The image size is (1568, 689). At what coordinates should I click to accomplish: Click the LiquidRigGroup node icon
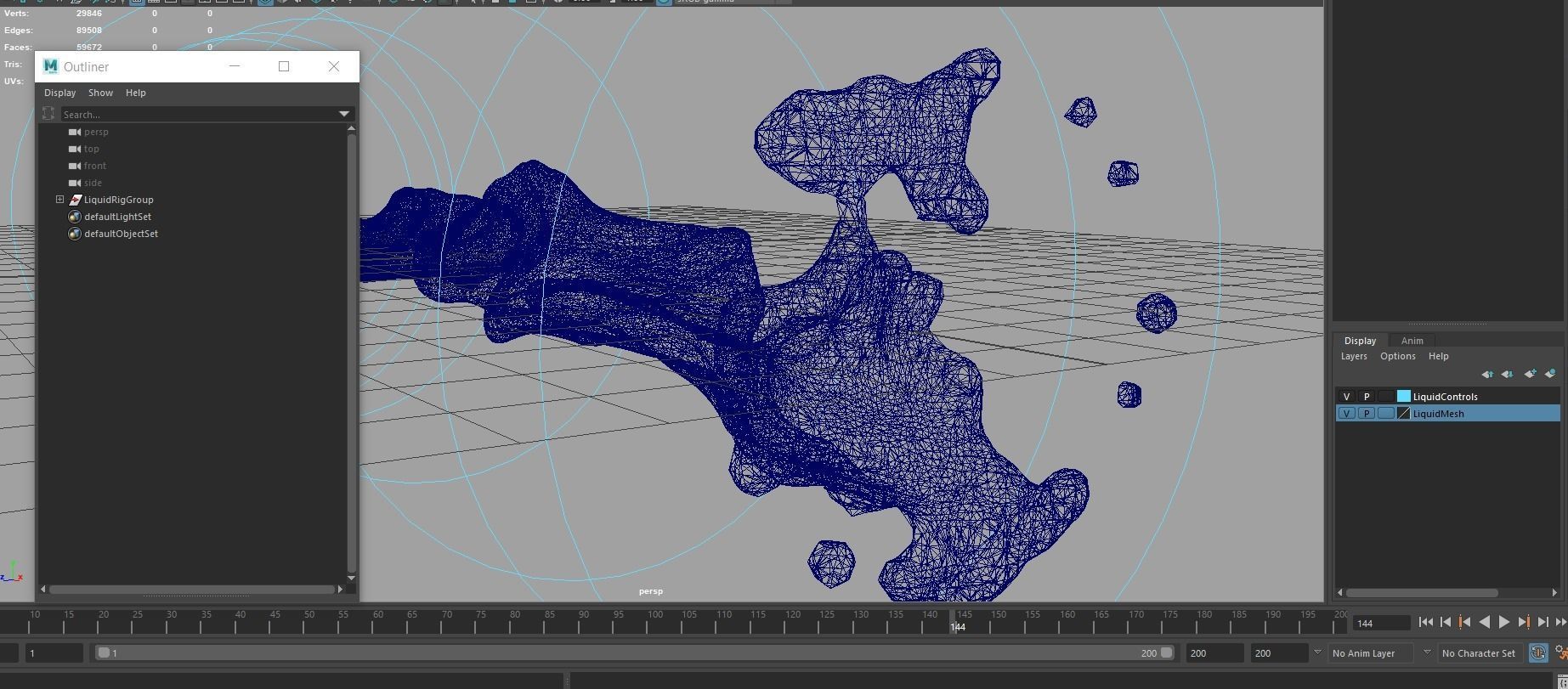click(x=75, y=200)
